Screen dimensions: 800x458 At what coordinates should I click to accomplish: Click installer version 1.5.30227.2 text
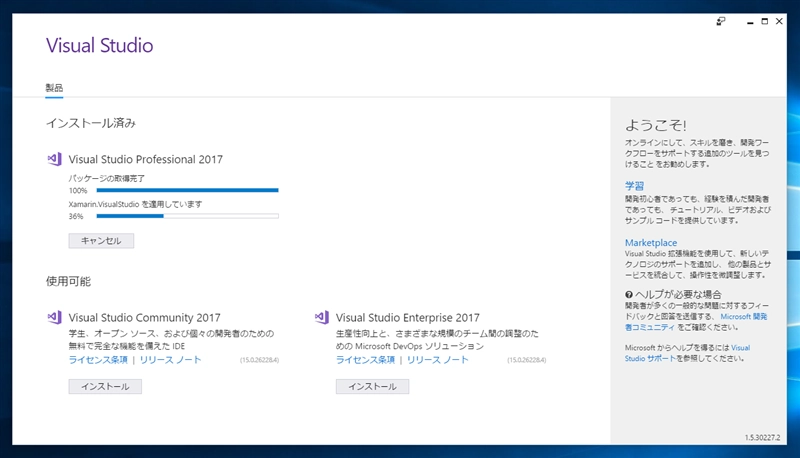tap(762, 438)
